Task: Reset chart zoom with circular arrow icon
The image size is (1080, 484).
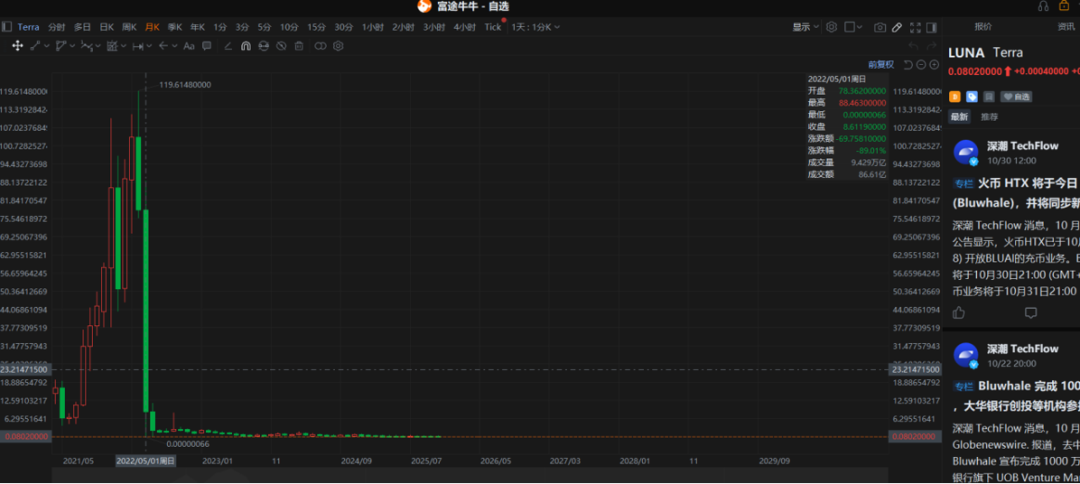Action: pyautogui.click(x=908, y=65)
